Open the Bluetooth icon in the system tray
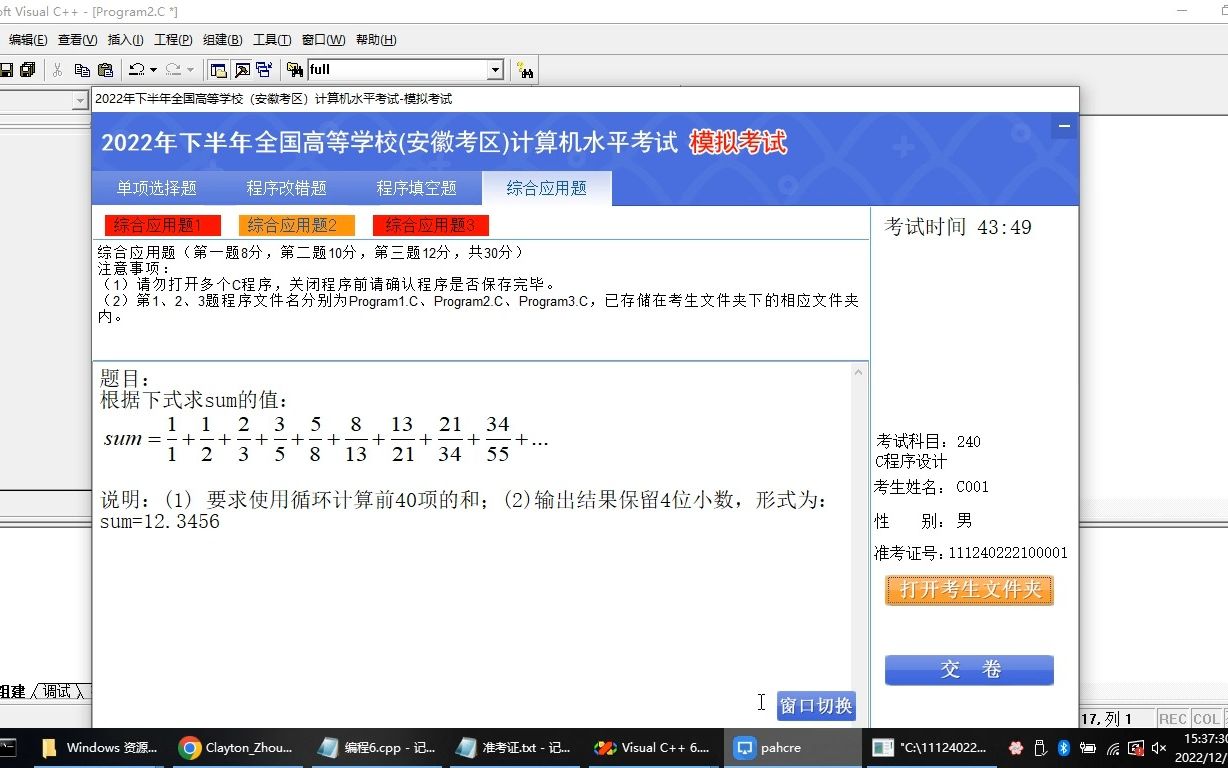 coord(1063,747)
